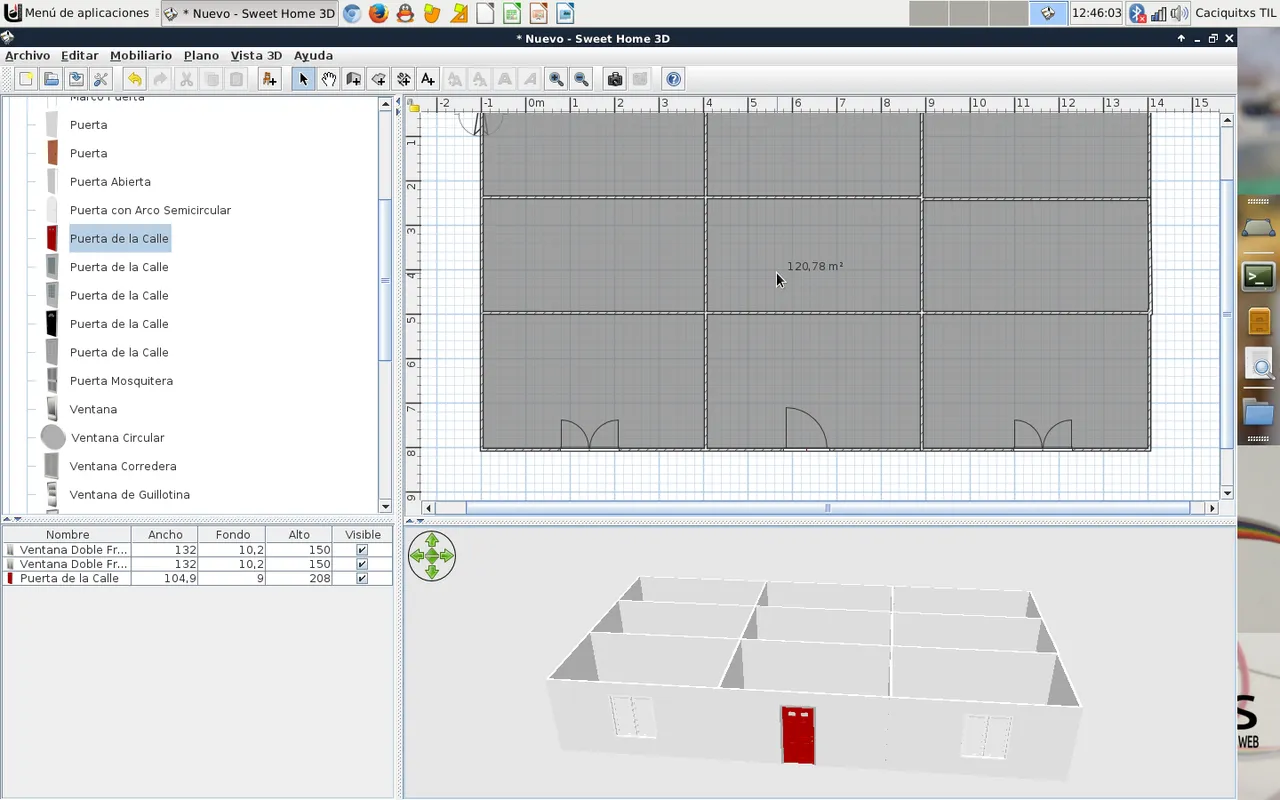Select the middle door symbol in plan
The image size is (1280, 800).
(x=806, y=428)
